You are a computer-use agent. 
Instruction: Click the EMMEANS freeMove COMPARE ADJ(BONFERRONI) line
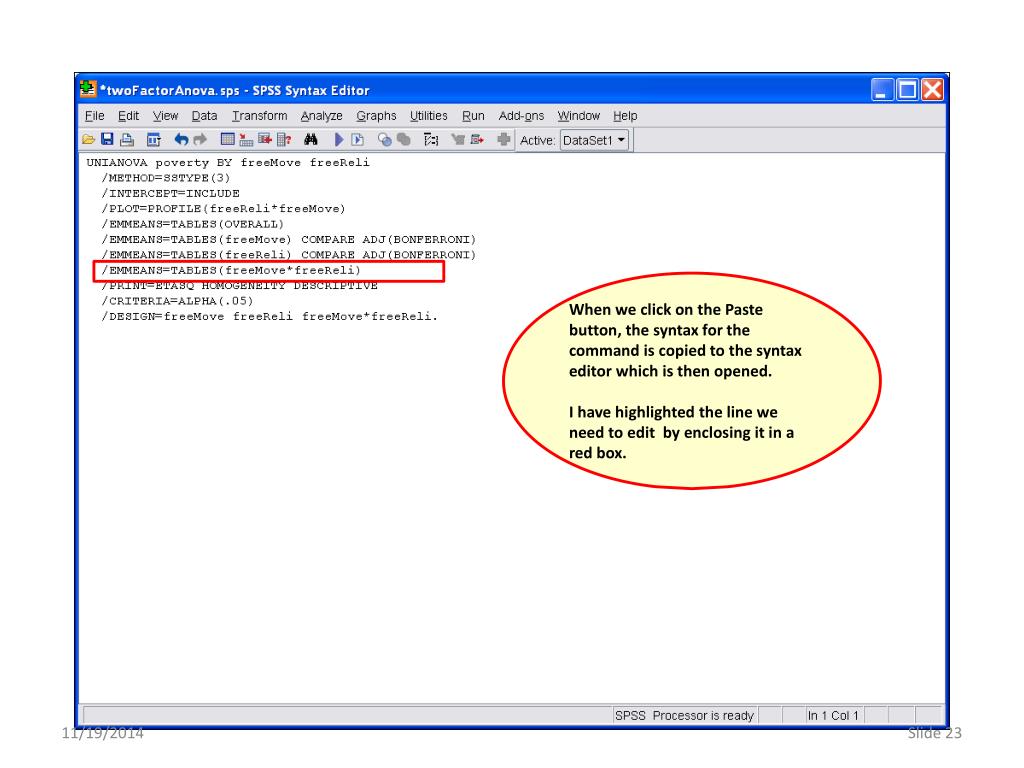tap(289, 240)
